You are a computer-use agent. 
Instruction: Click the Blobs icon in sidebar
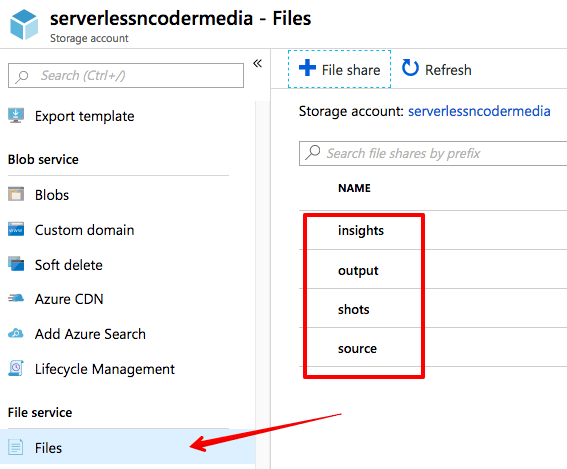point(16,194)
